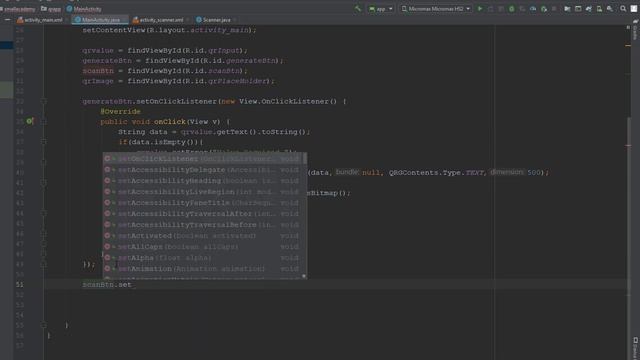Image resolution: width=640 pixels, height=360 pixels.
Task: Click the green Run app button
Action: click(480, 9)
